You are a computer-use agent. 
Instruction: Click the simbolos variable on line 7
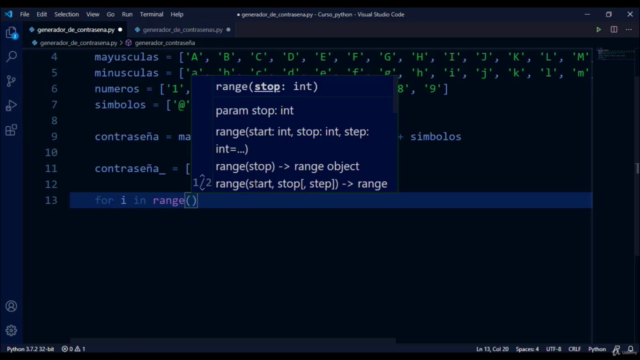[120, 105]
